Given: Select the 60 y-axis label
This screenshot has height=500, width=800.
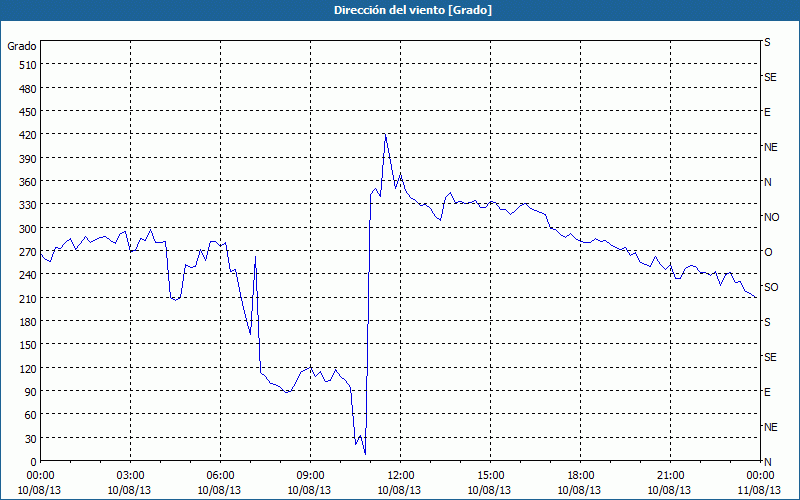Looking at the screenshot, I should (31, 415).
